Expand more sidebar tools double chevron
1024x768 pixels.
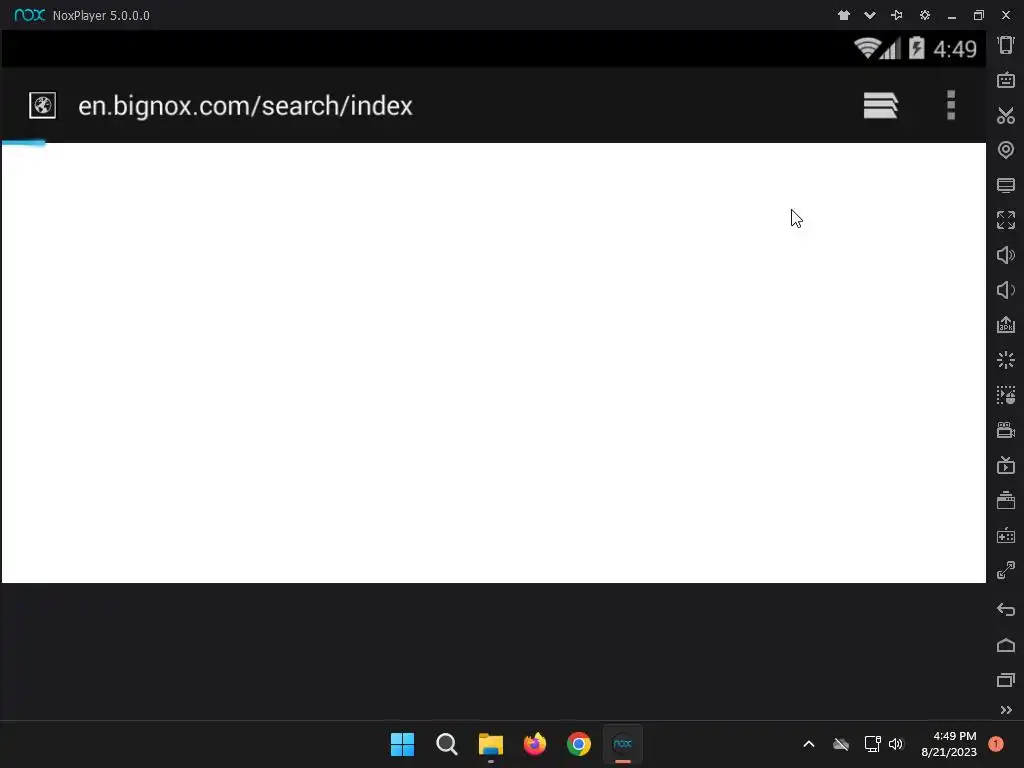point(1006,710)
